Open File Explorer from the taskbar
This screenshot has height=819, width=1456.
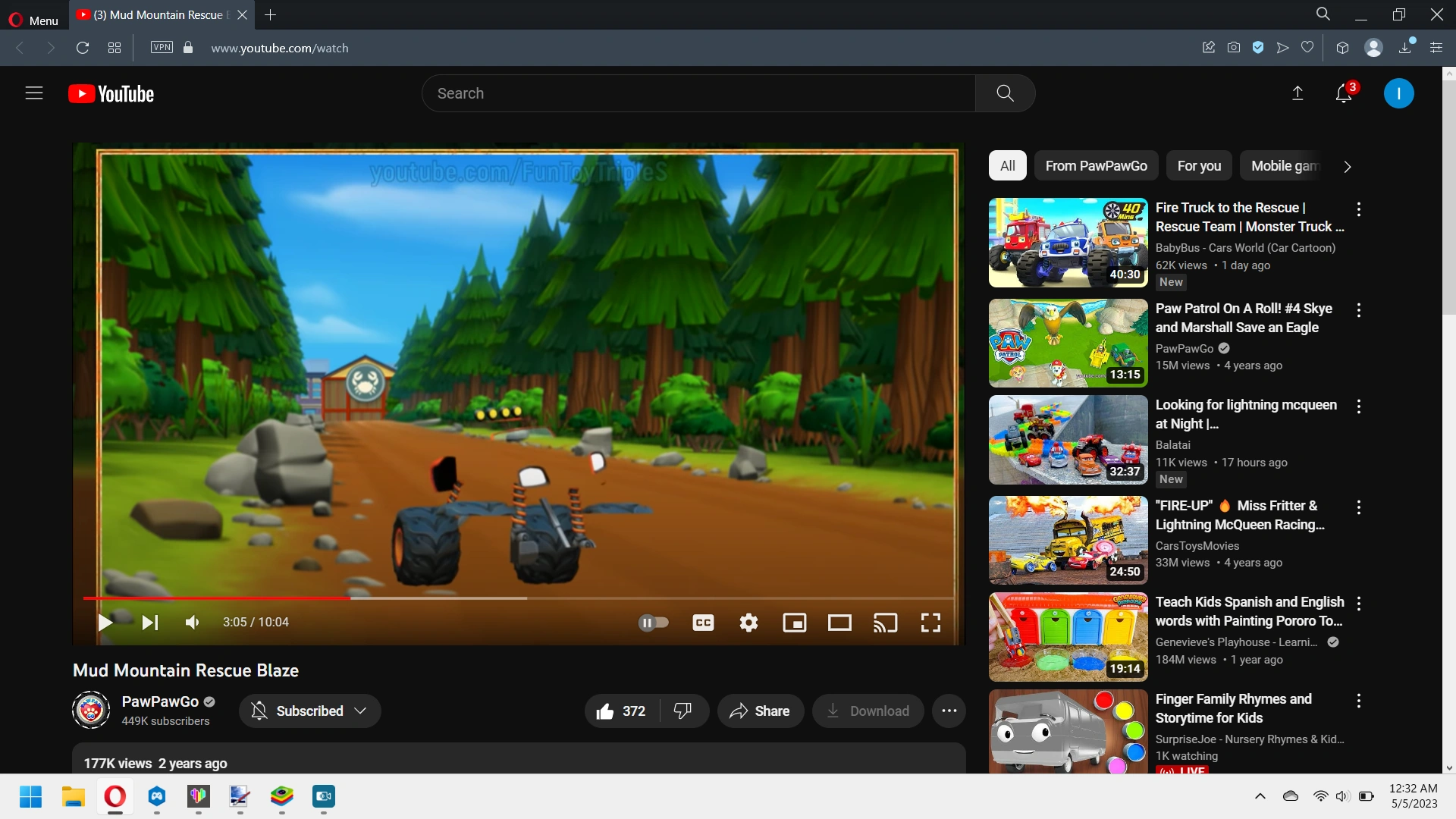[73, 796]
